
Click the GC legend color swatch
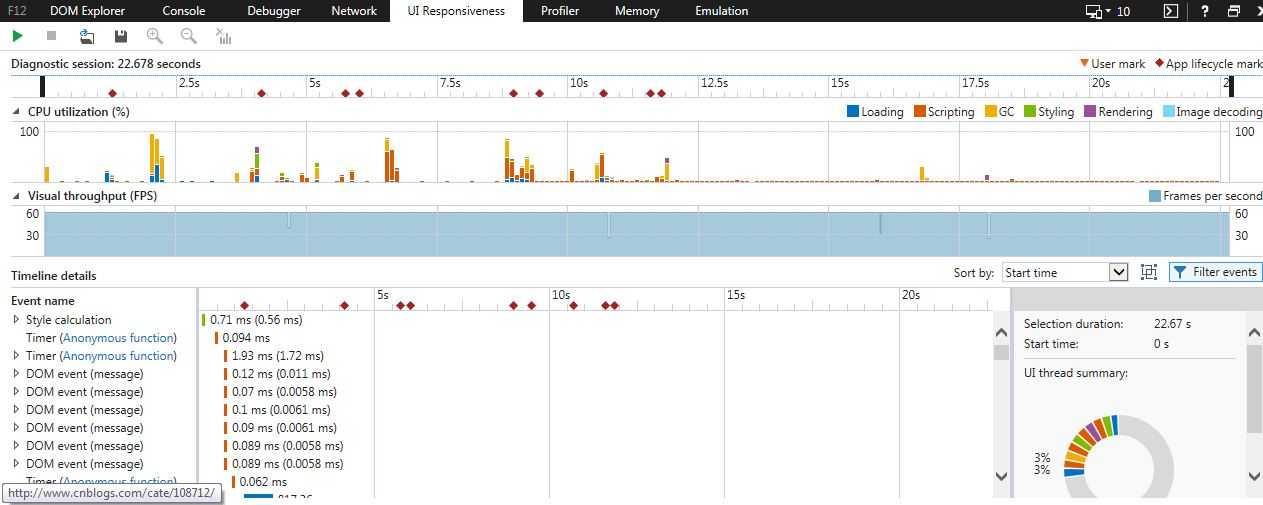(991, 112)
